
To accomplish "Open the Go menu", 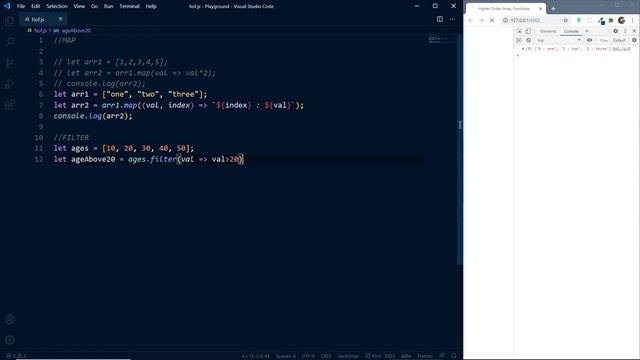I will (94, 6).
